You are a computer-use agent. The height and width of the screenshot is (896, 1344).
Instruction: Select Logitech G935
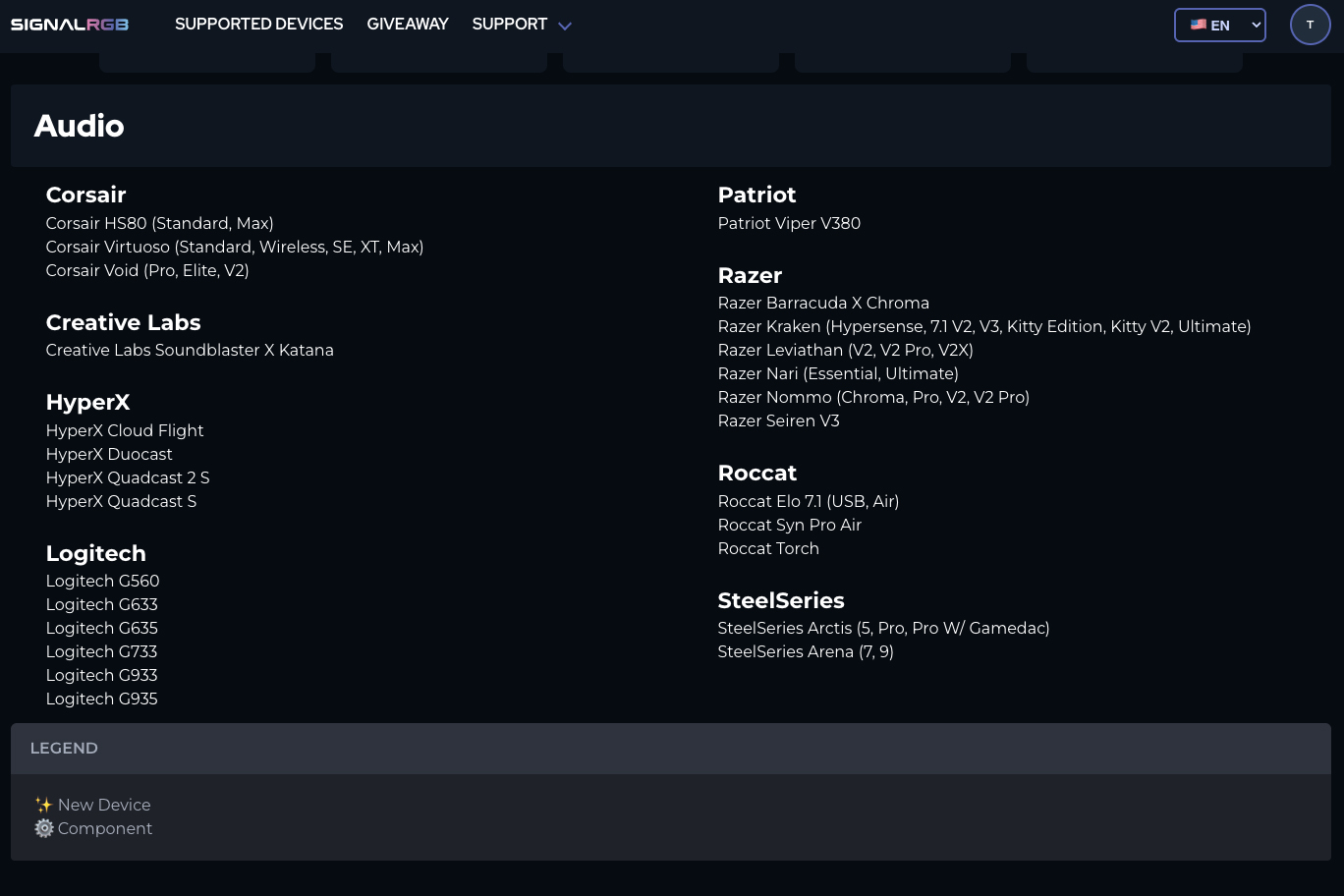coord(102,699)
